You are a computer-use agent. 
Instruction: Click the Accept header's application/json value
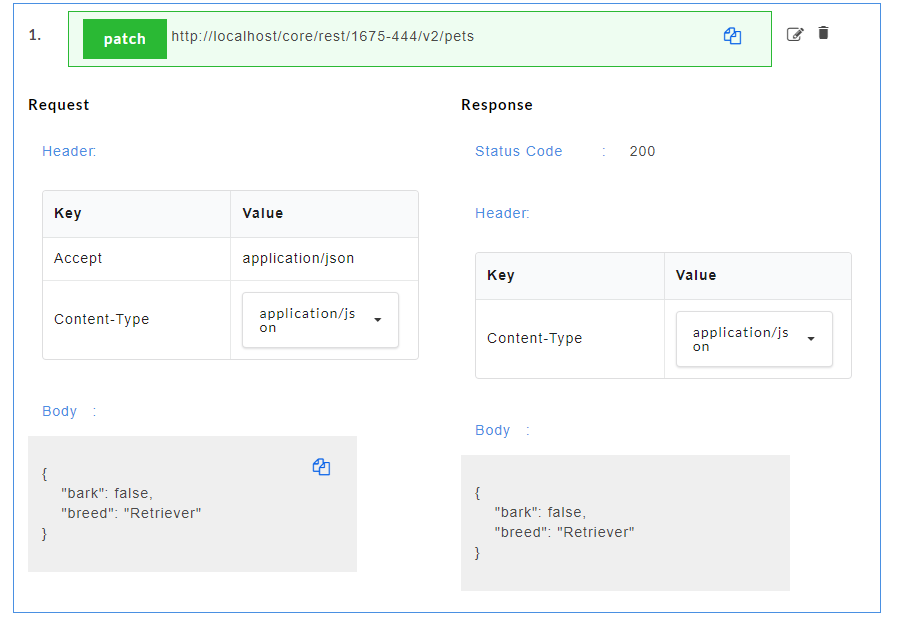298,258
